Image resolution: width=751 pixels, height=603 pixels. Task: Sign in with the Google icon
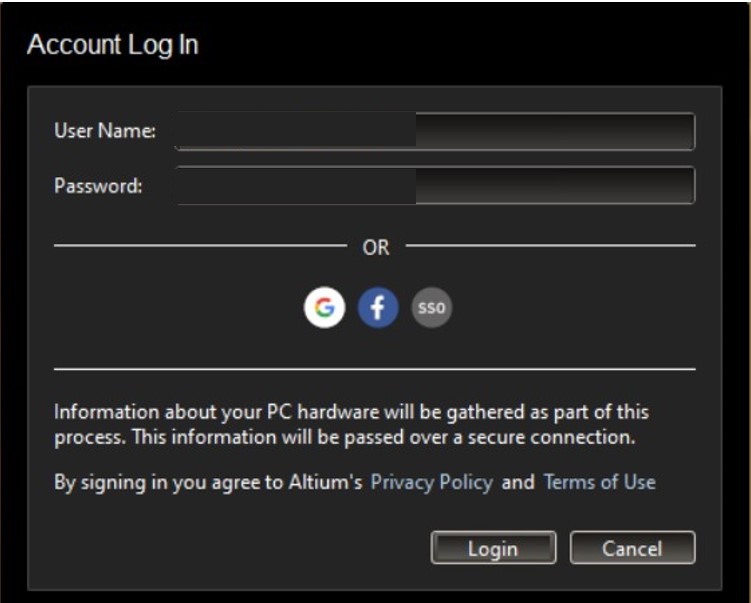[x=324, y=308]
